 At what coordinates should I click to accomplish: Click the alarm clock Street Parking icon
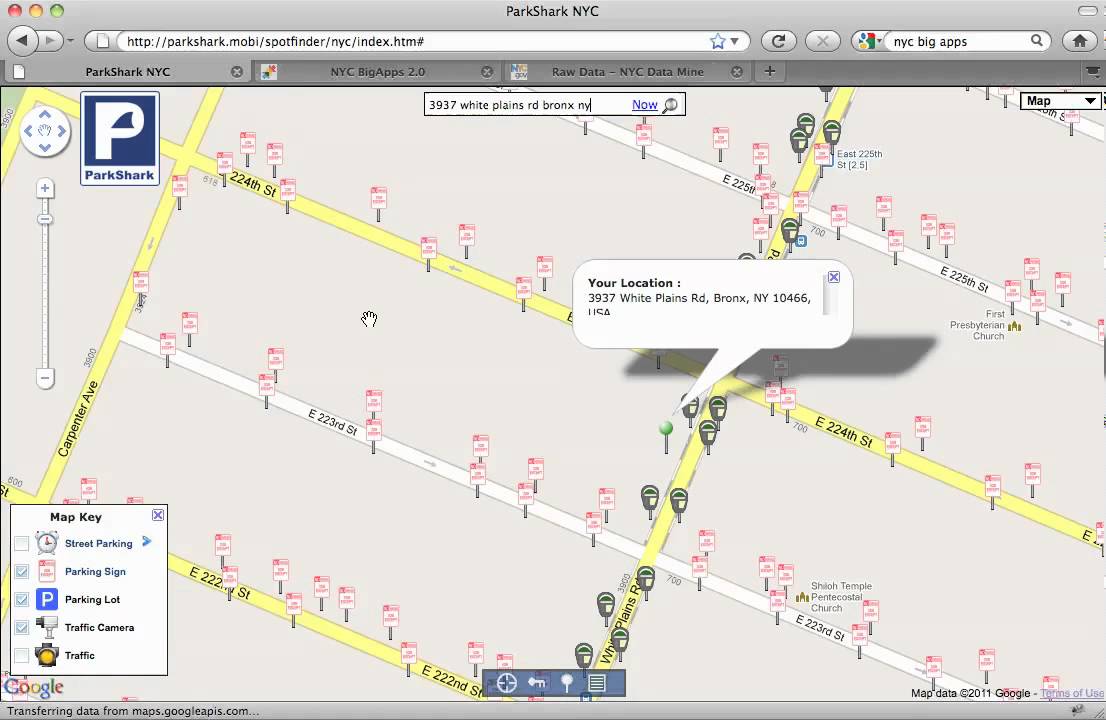coord(47,542)
